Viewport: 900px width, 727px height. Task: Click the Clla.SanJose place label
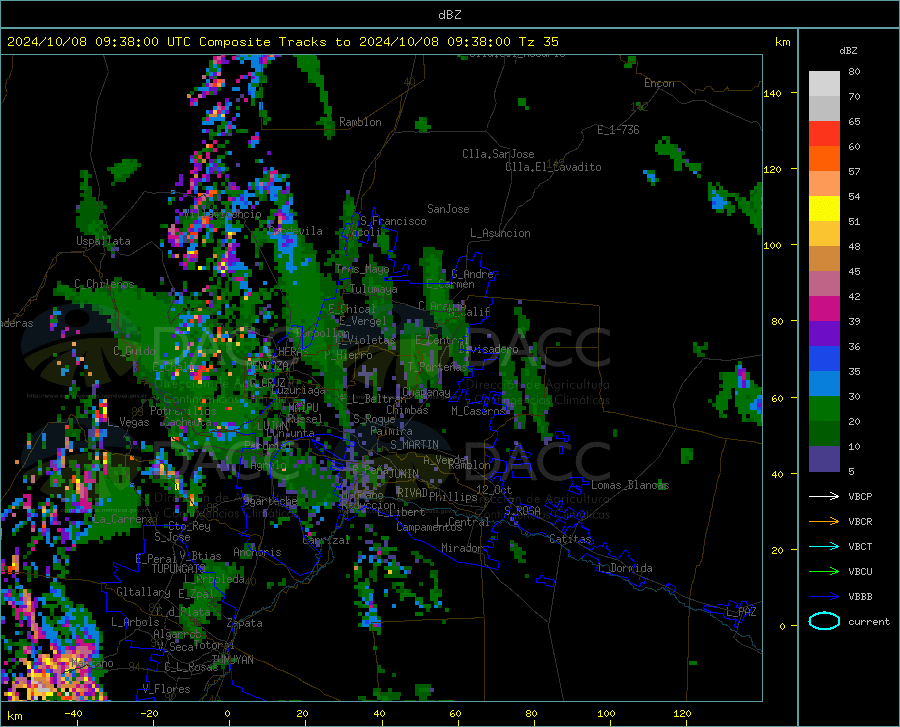pos(498,154)
